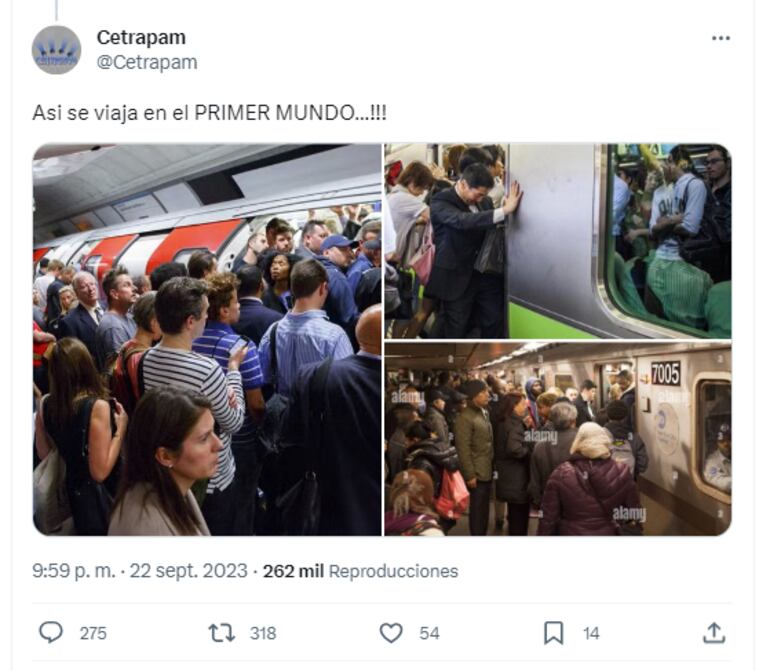Click the retweet arrows icon
Image resolution: width=770 pixels, height=671 pixels.
click(221, 633)
